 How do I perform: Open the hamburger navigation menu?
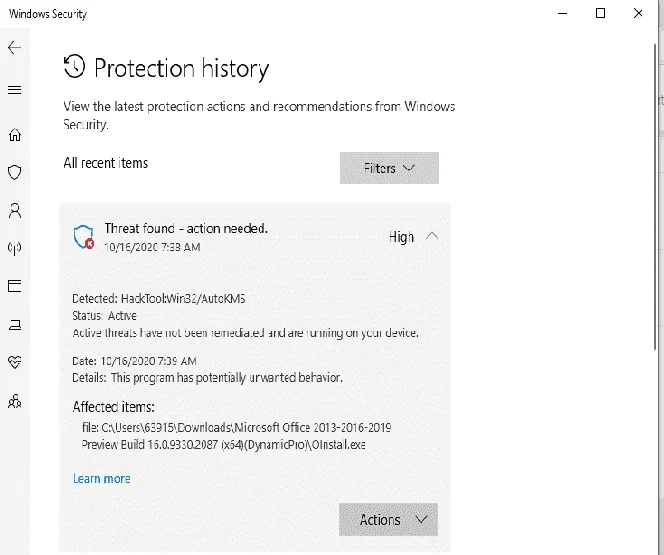click(x=14, y=90)
